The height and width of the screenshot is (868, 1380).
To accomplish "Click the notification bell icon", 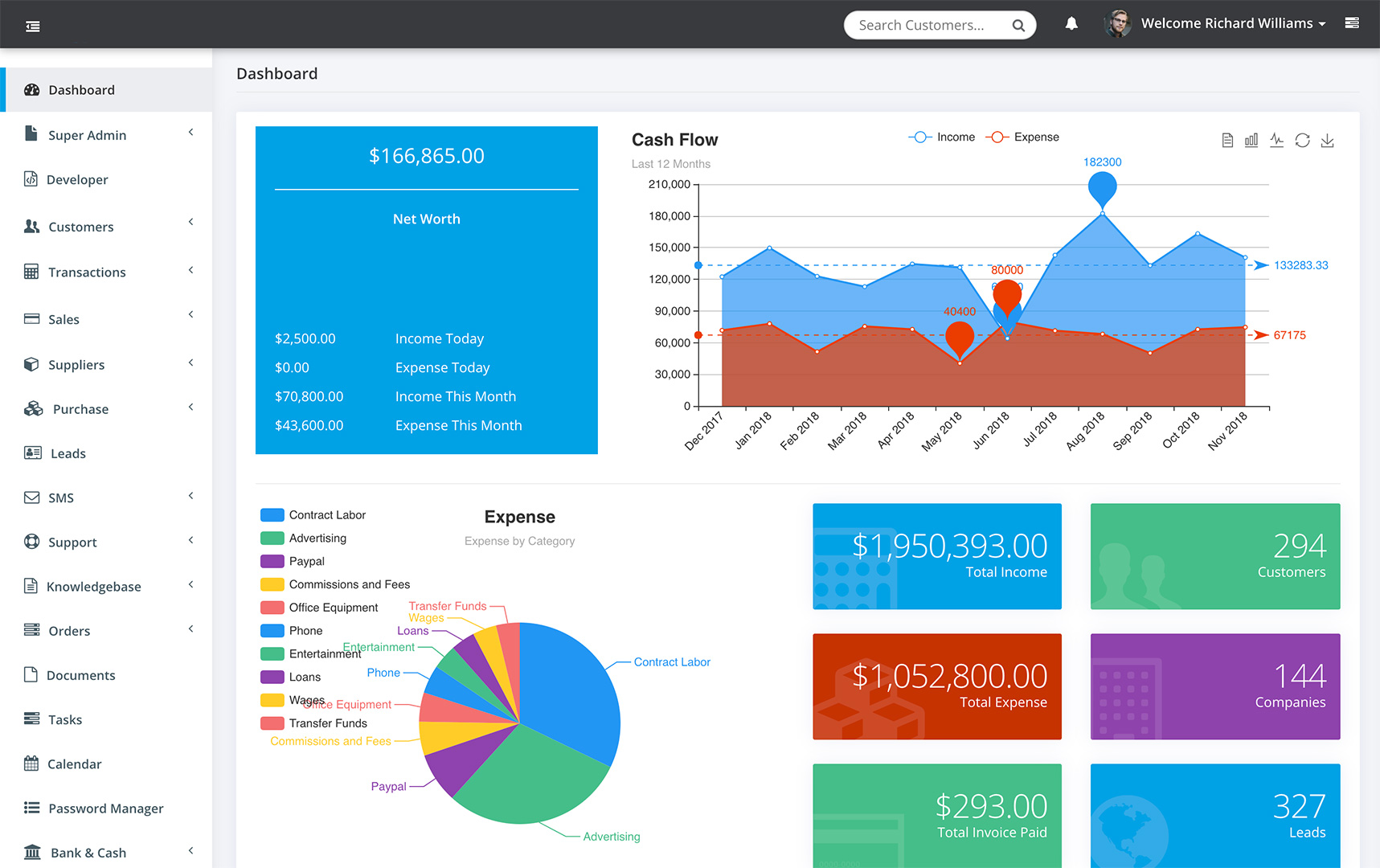I will tap(1071, 24).
